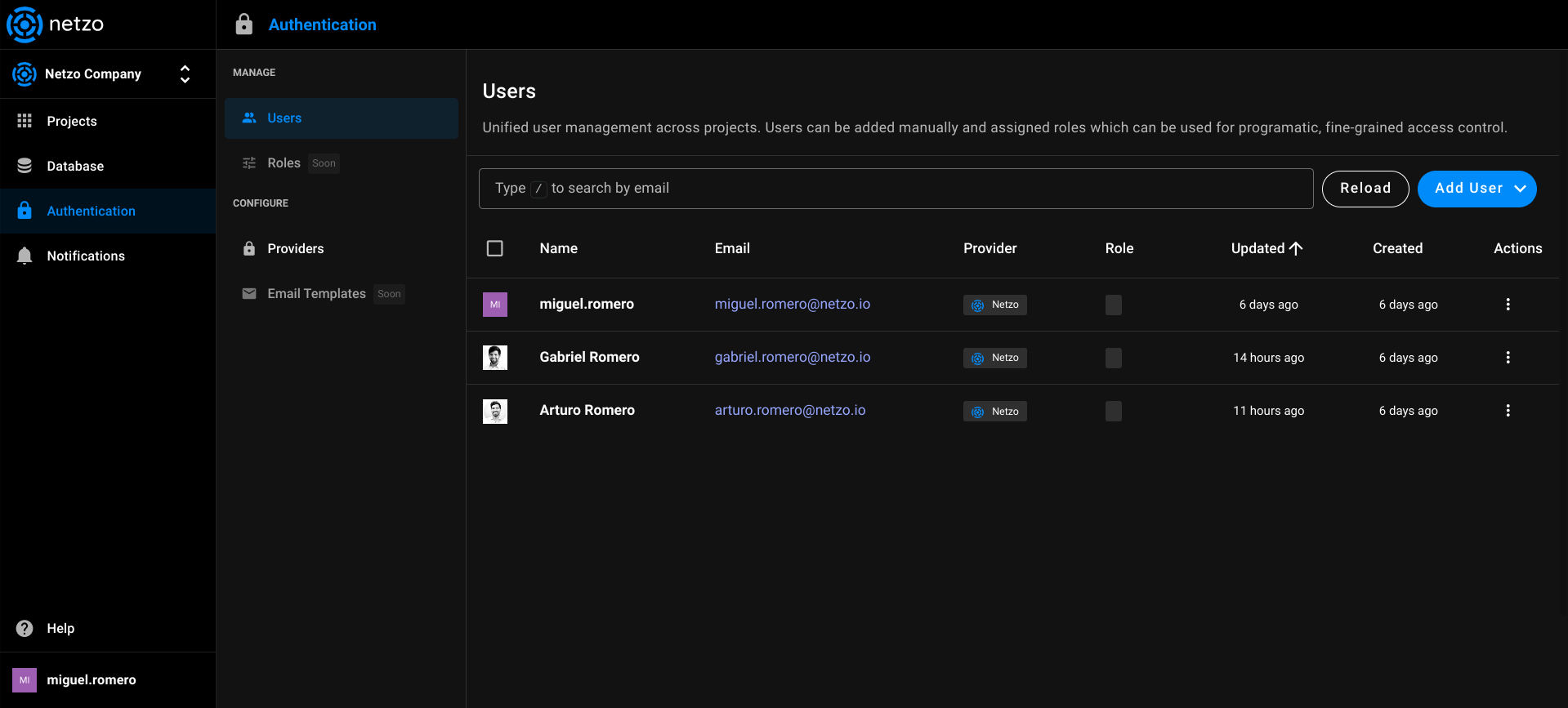Sort by the Email column header
The image size is (1568, 708).
(732, 248)
